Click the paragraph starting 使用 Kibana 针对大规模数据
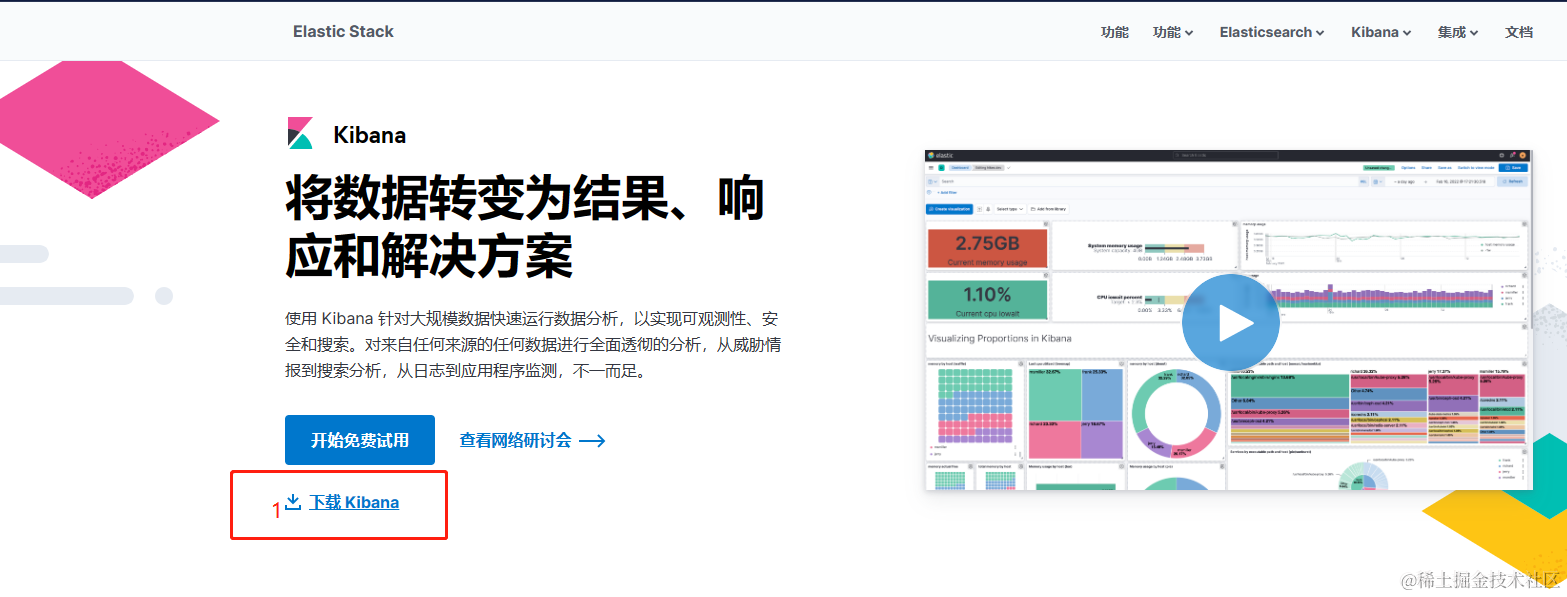Image resolution: width=1567 pixels, height=597 pixels. (532, 345)
